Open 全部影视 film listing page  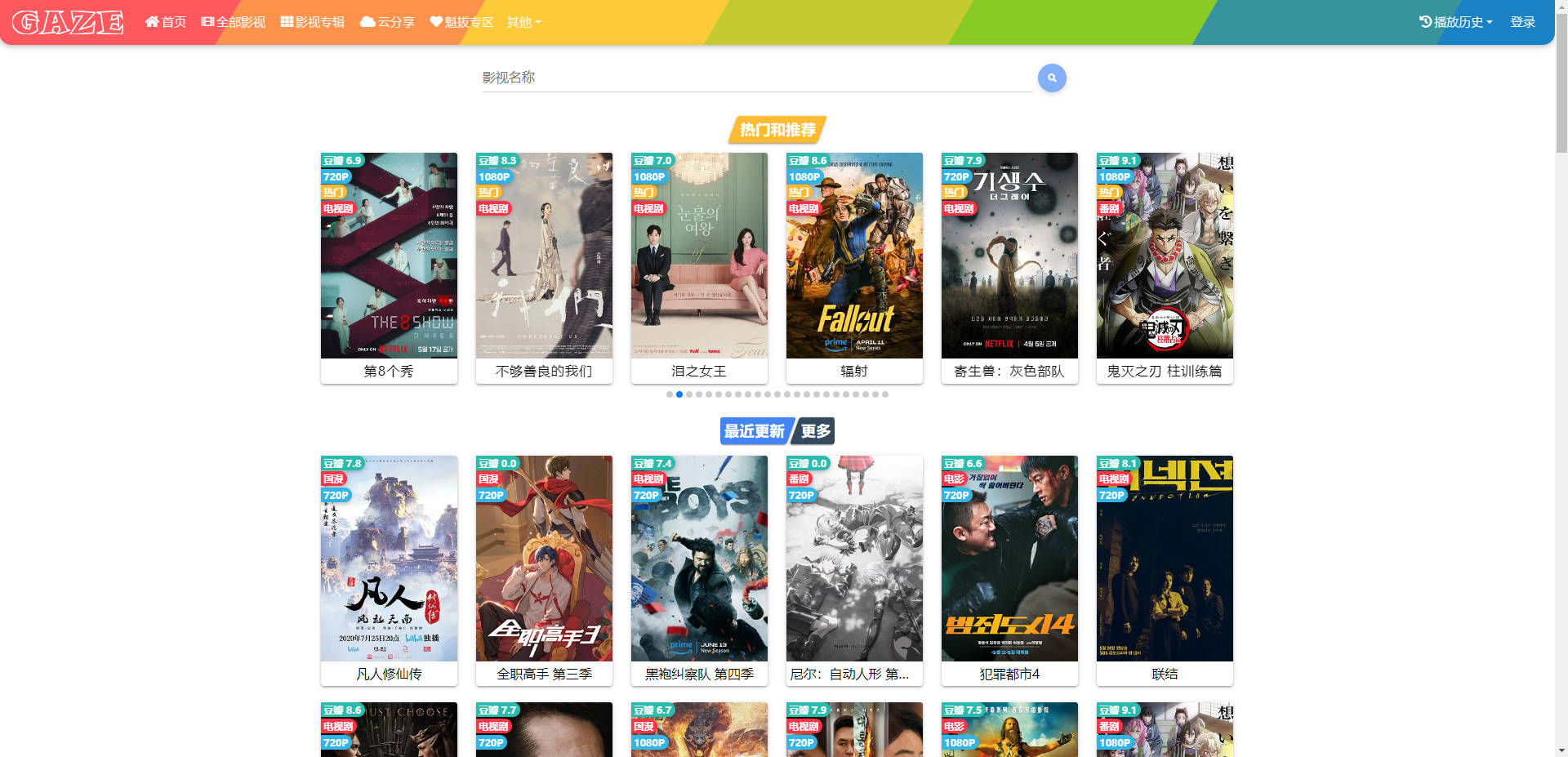tap(234, 22)
